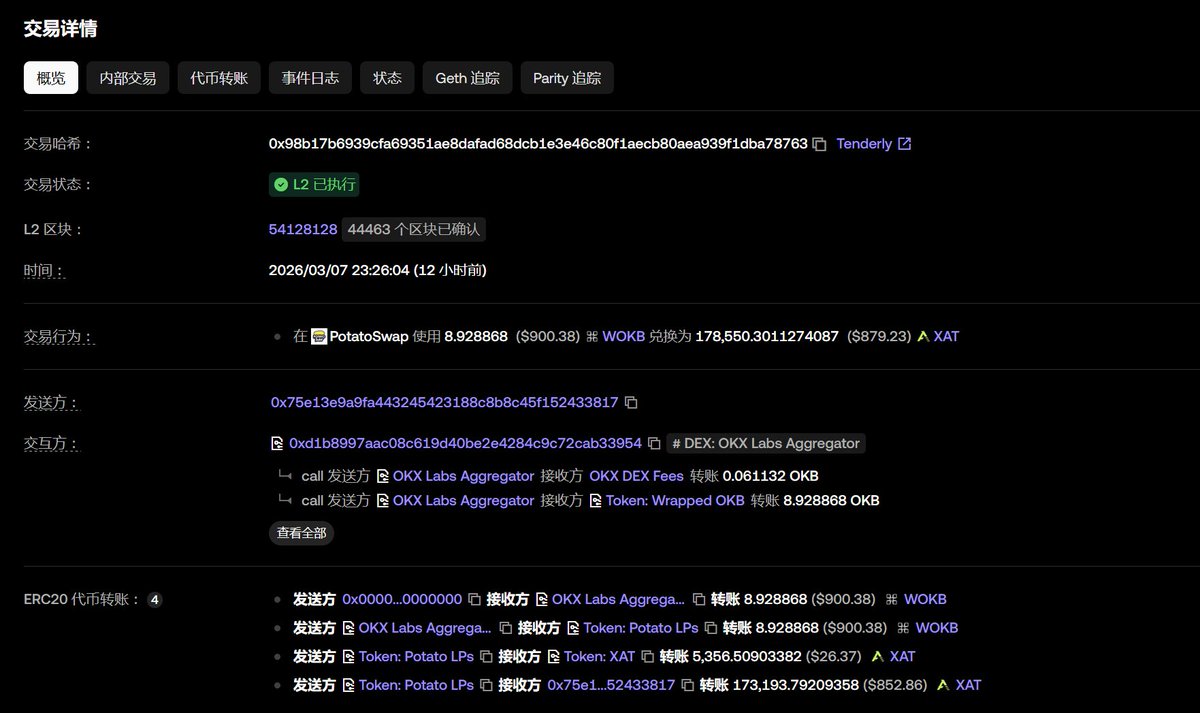
Task: Open the OKX DEX Fees recipient link
Action: pyautogui.click(x=637, y=476)
